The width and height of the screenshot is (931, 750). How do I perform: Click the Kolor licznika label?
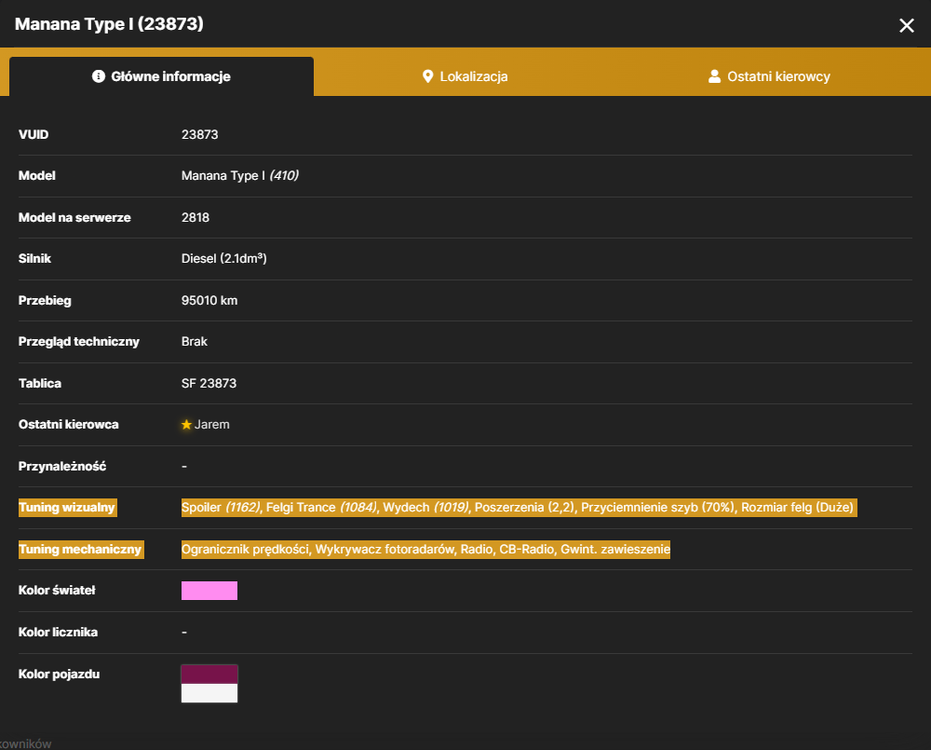[x=58, y=632]
